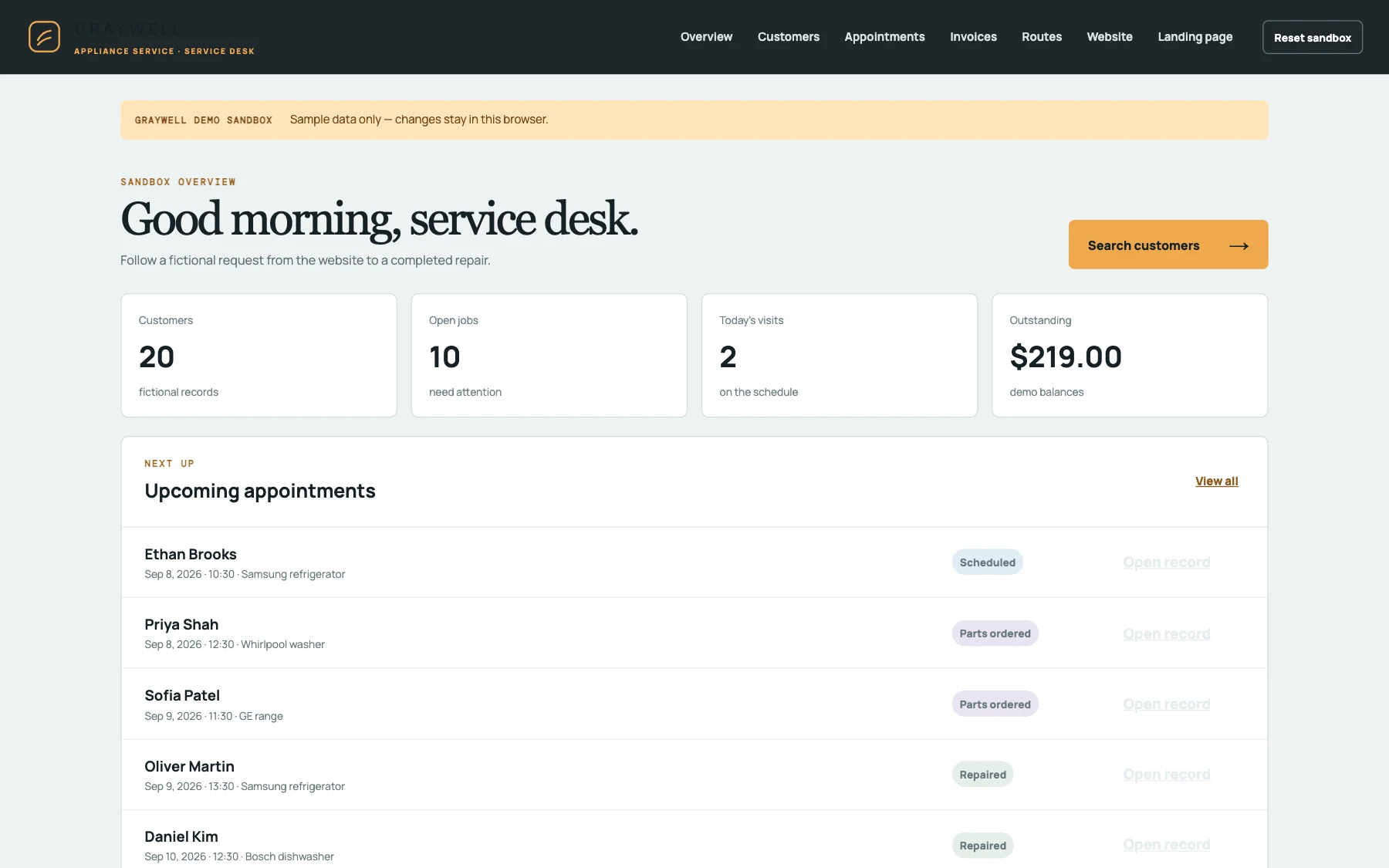This screenshot has width=1389, height=868.
Task: Open Appointments in the top navigation
Action: (x=884, y=37)
